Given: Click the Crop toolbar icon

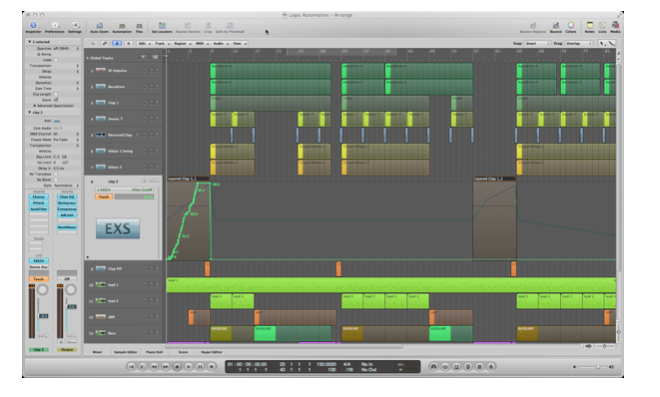Looking at the screenshot, I should (x=208, y=27).
